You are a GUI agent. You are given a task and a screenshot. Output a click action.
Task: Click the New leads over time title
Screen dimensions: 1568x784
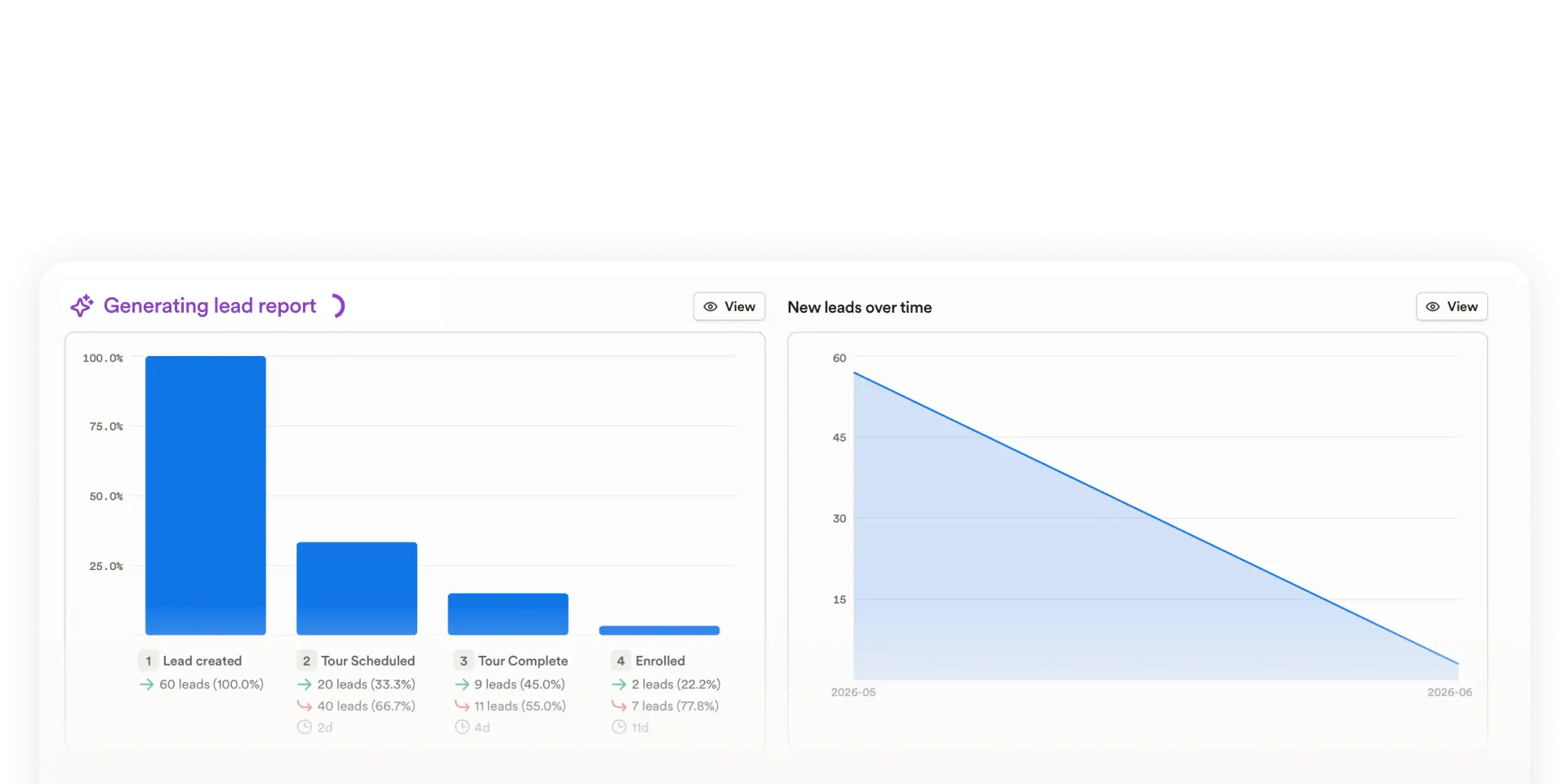860,307
